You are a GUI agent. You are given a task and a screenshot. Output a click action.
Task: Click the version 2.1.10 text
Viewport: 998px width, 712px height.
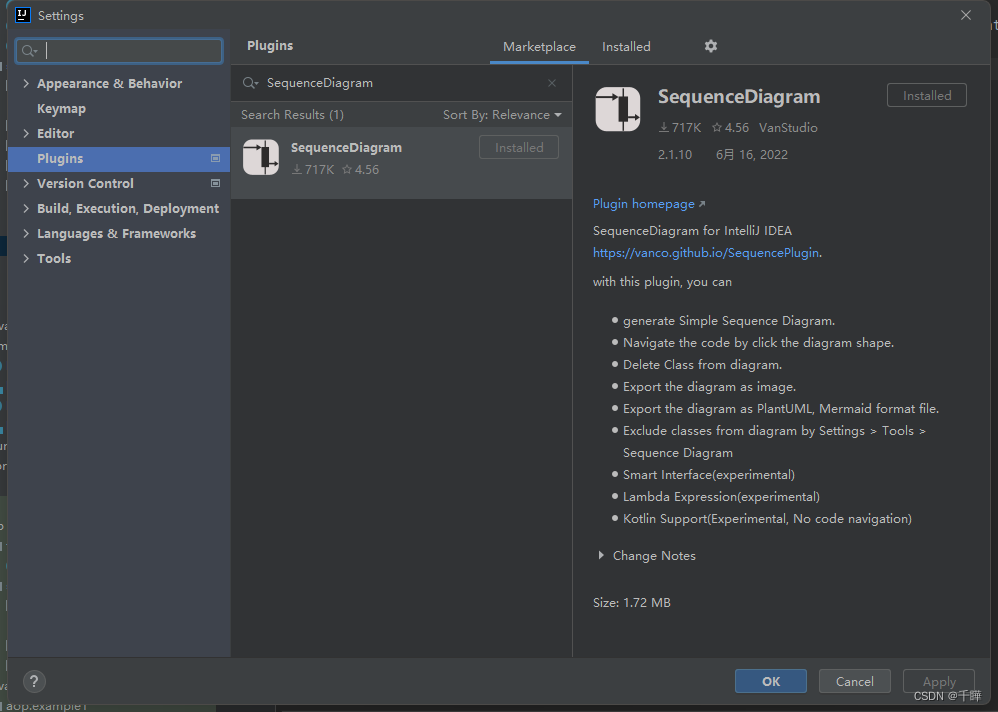pyautogui.click(x=675, y=155)
